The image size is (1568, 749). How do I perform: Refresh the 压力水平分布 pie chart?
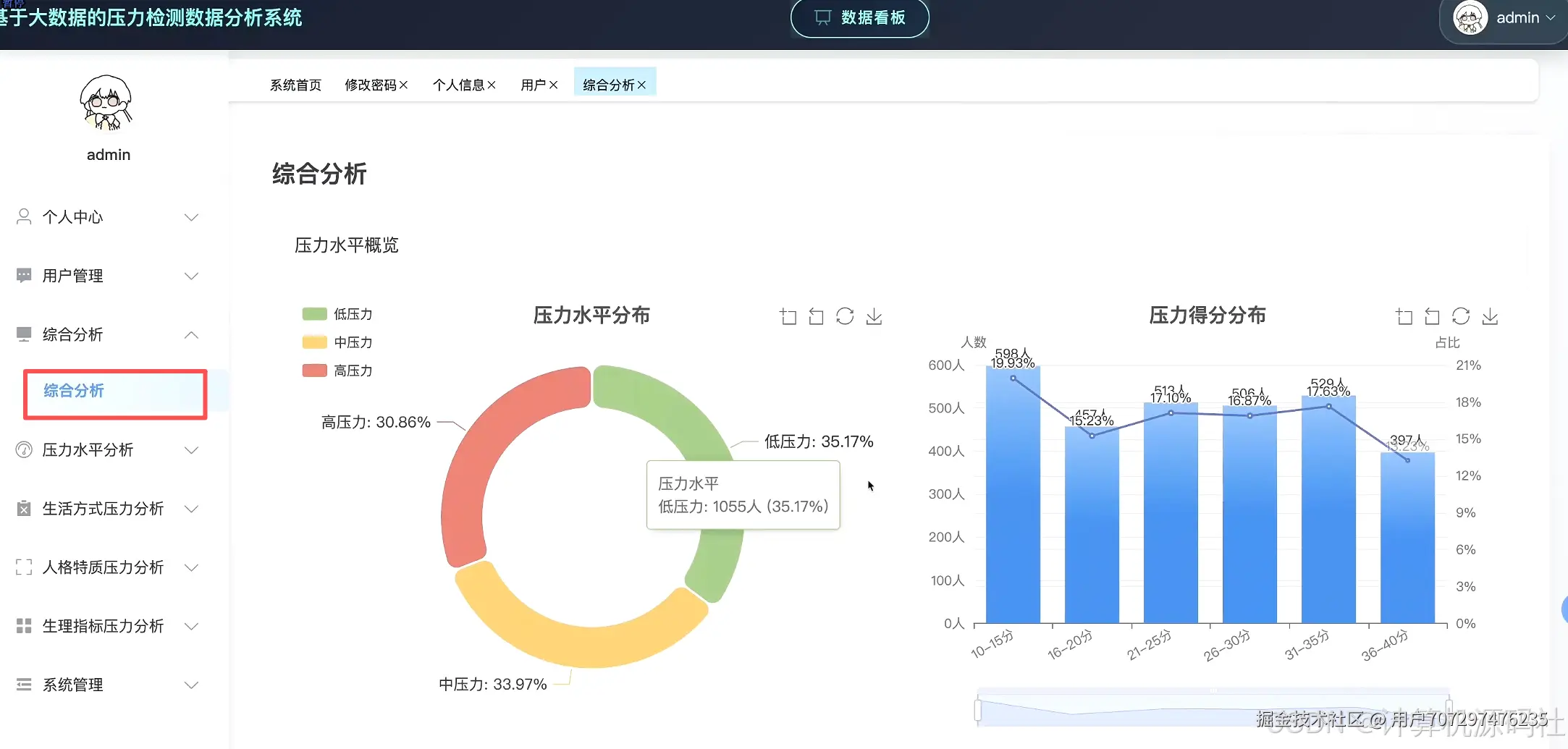[845, 316]
